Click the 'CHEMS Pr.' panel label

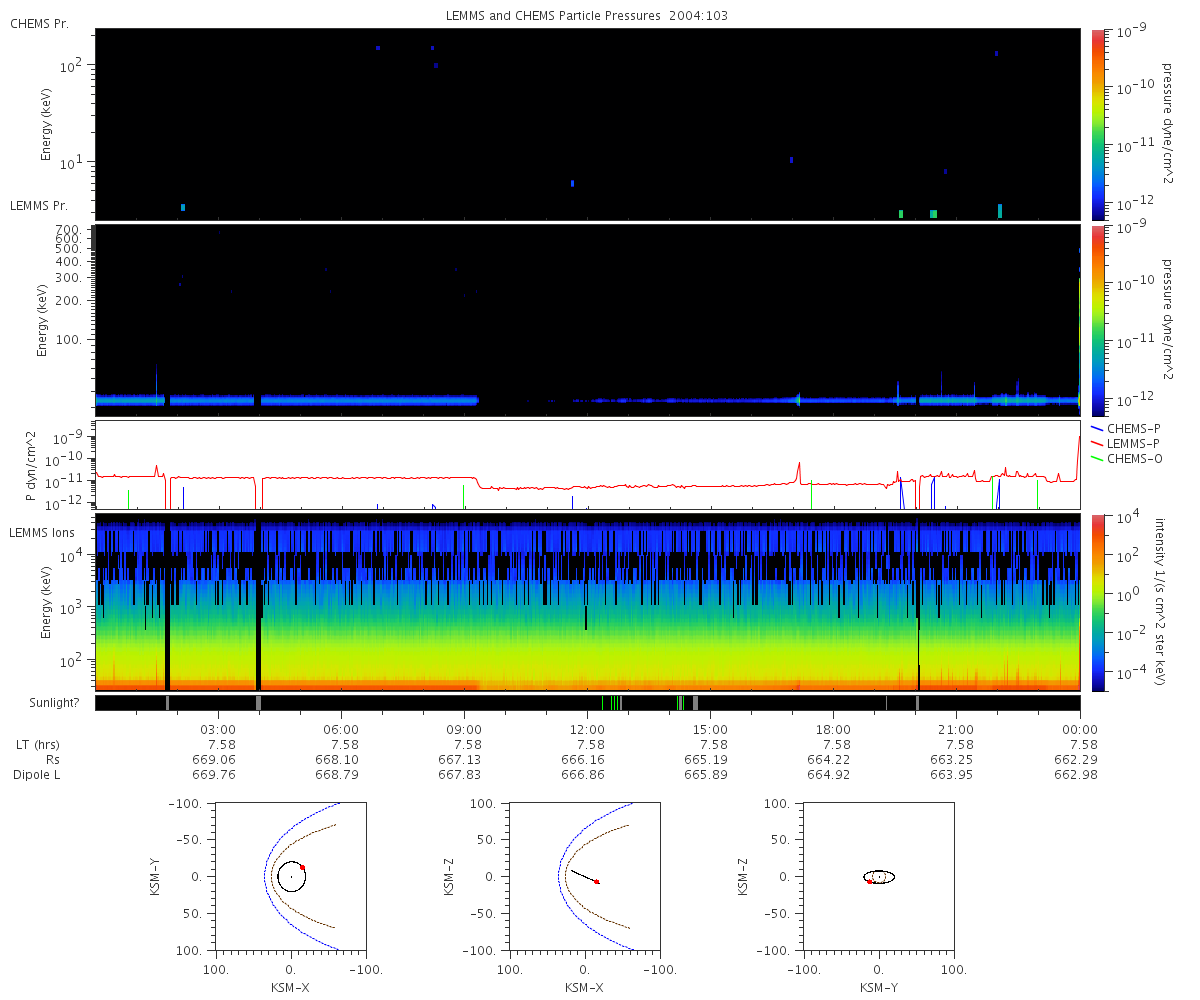pyautogui.click(x=39, y=23)
